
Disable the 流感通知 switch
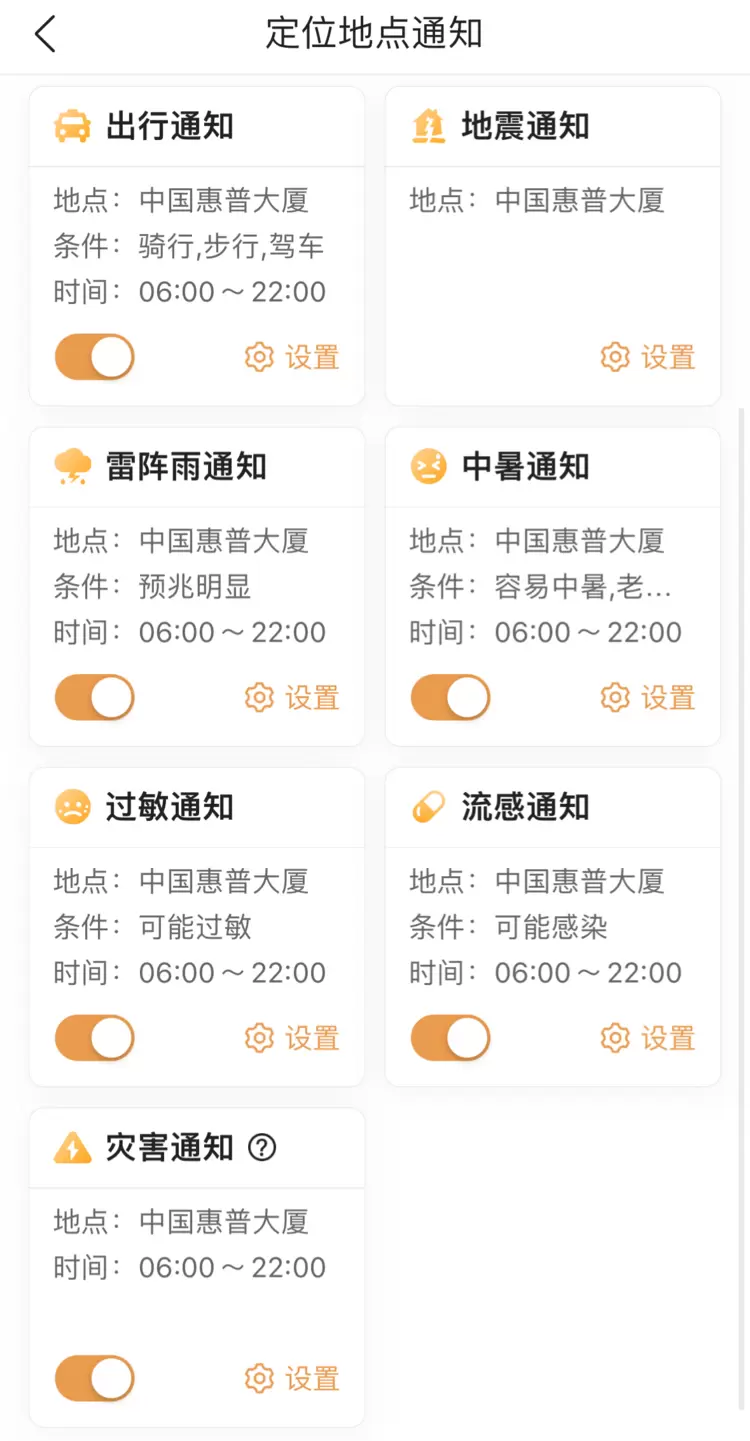pyautogui.click(x=451, y=1038)
